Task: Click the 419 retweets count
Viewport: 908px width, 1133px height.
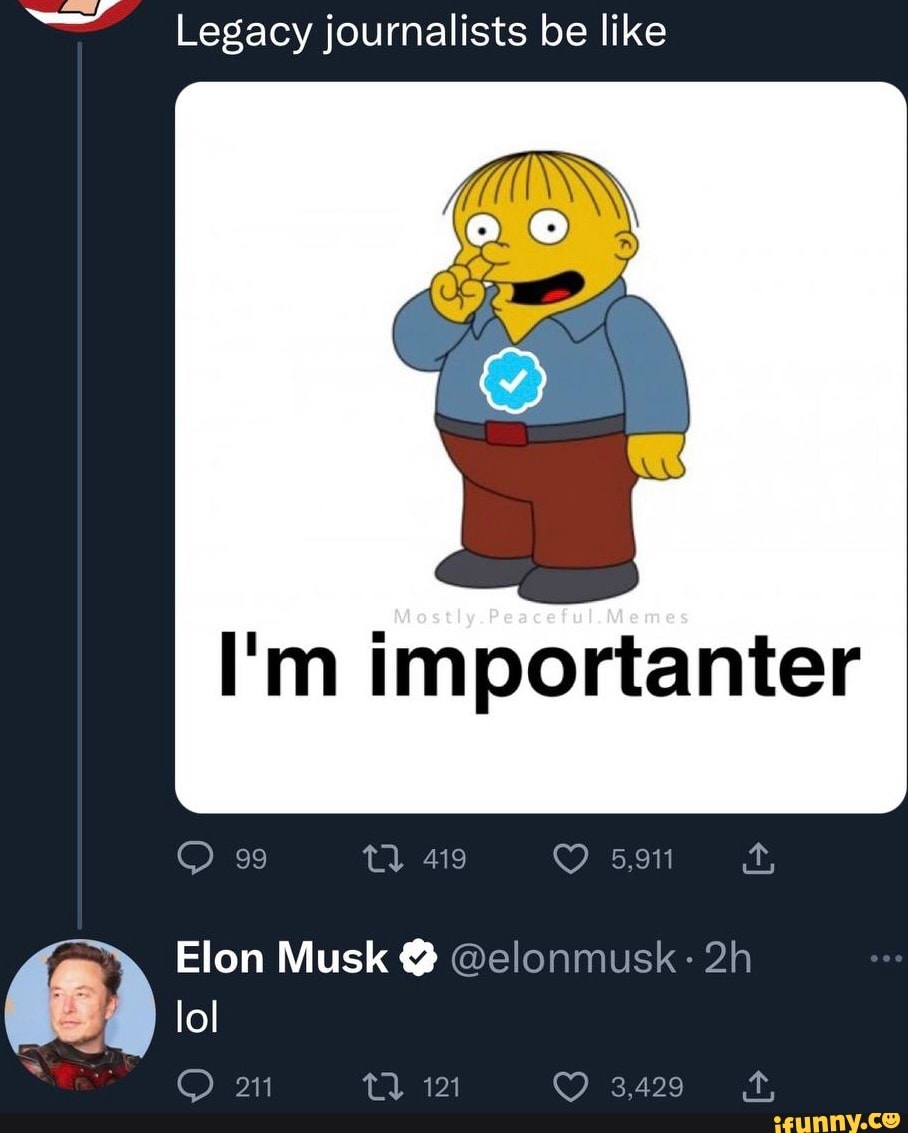Action: click(x=444, y=858)
